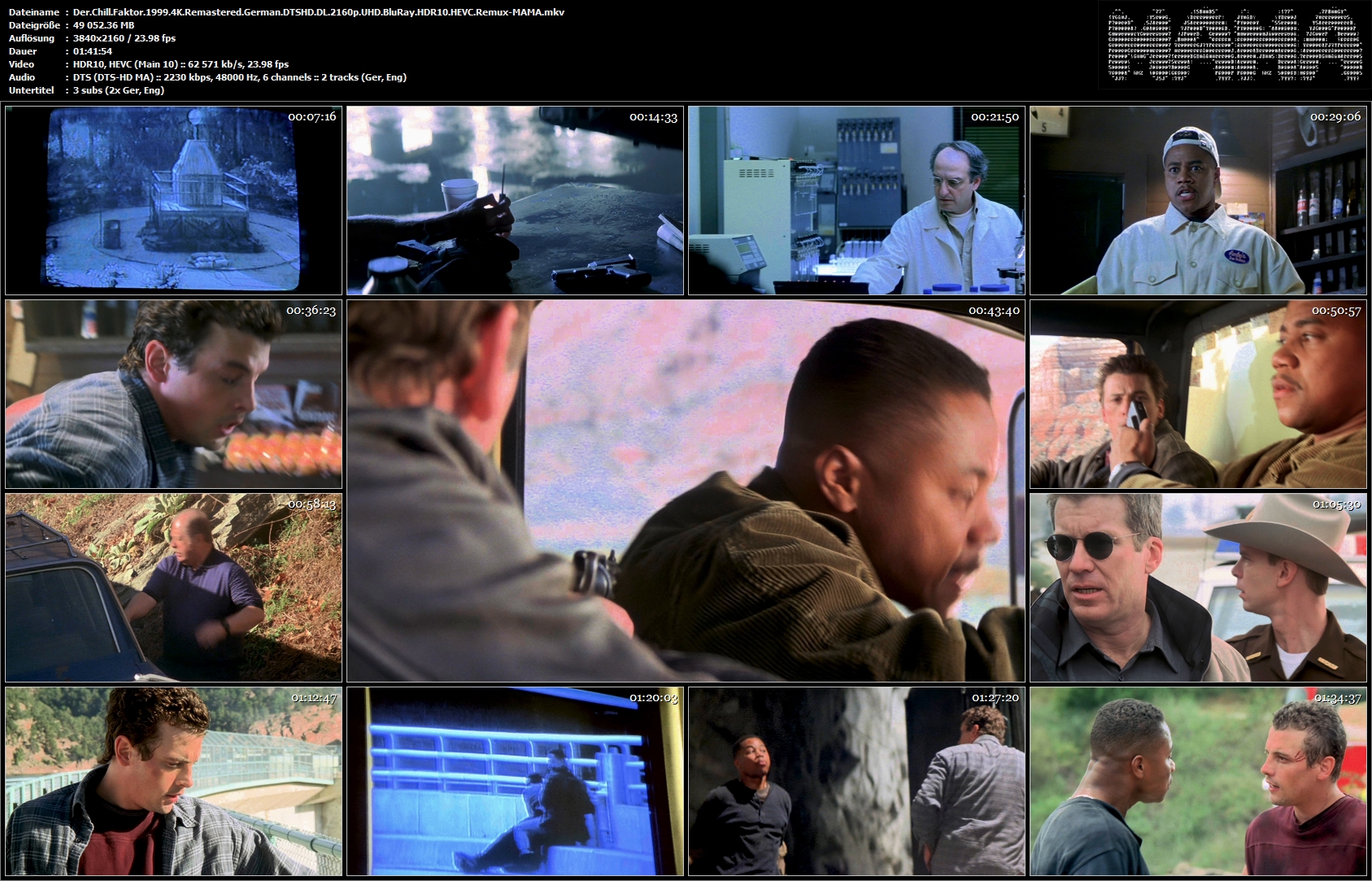Click the subtitle info 3 subs (2x Ger, Eng)
Image resolution: width=1372 pixels, height=881 pixels.
pyautogui.click(x=119, y=90)
